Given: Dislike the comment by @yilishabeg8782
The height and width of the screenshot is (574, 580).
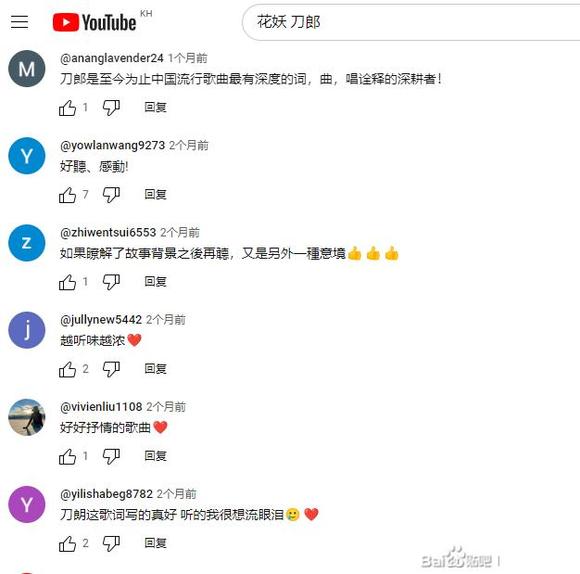Looking at the screenshot, I should [x=111, y=544].
